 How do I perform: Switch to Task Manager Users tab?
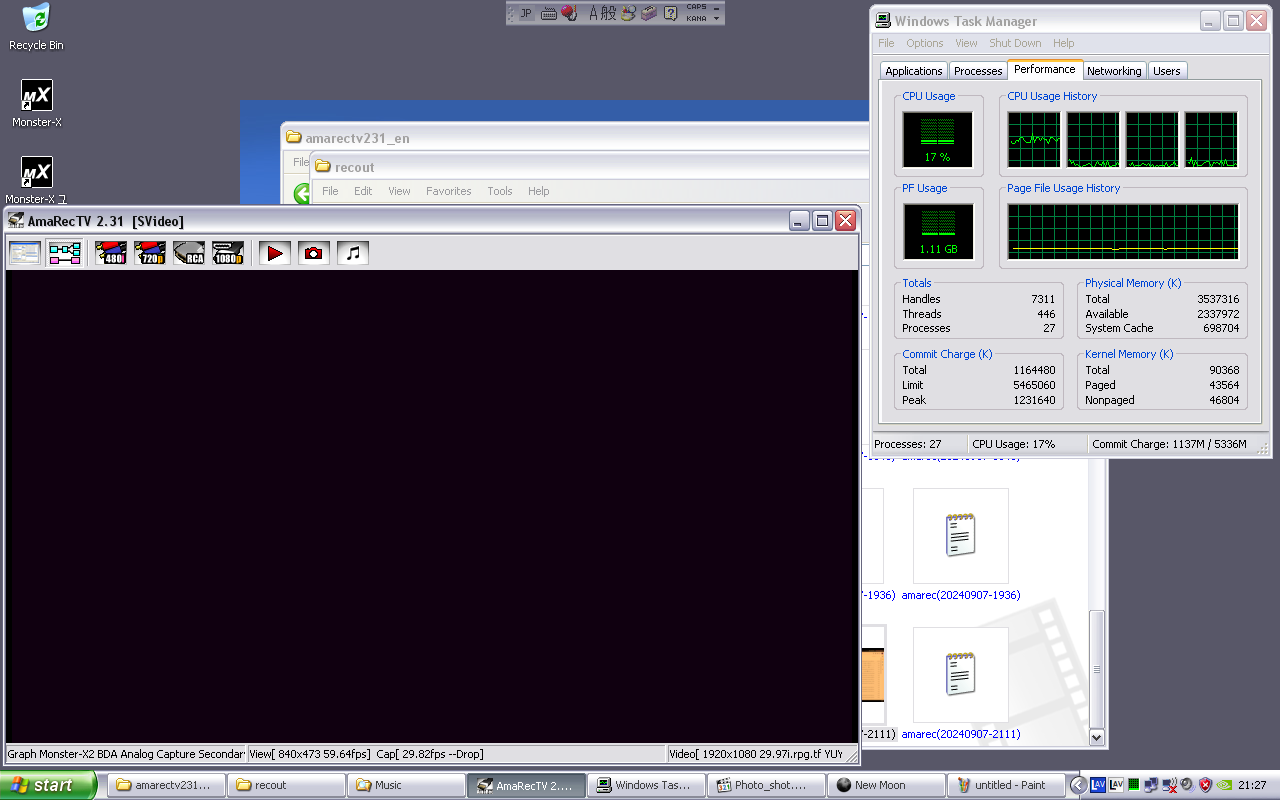pos(1167,71)
